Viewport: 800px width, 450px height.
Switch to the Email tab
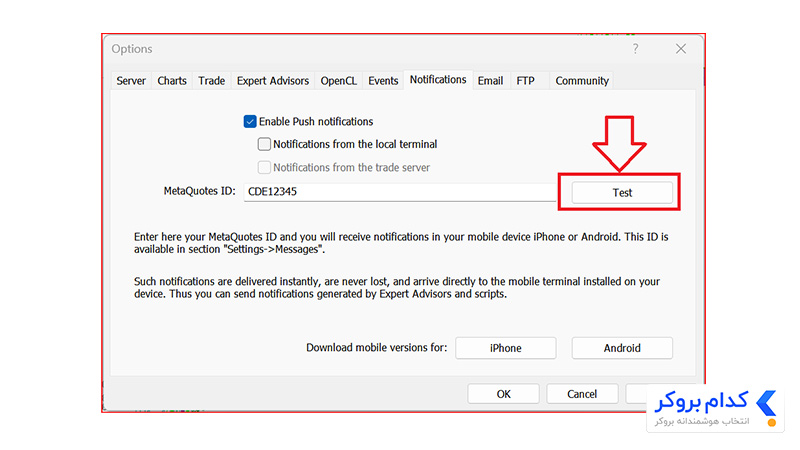pos(490,81)
